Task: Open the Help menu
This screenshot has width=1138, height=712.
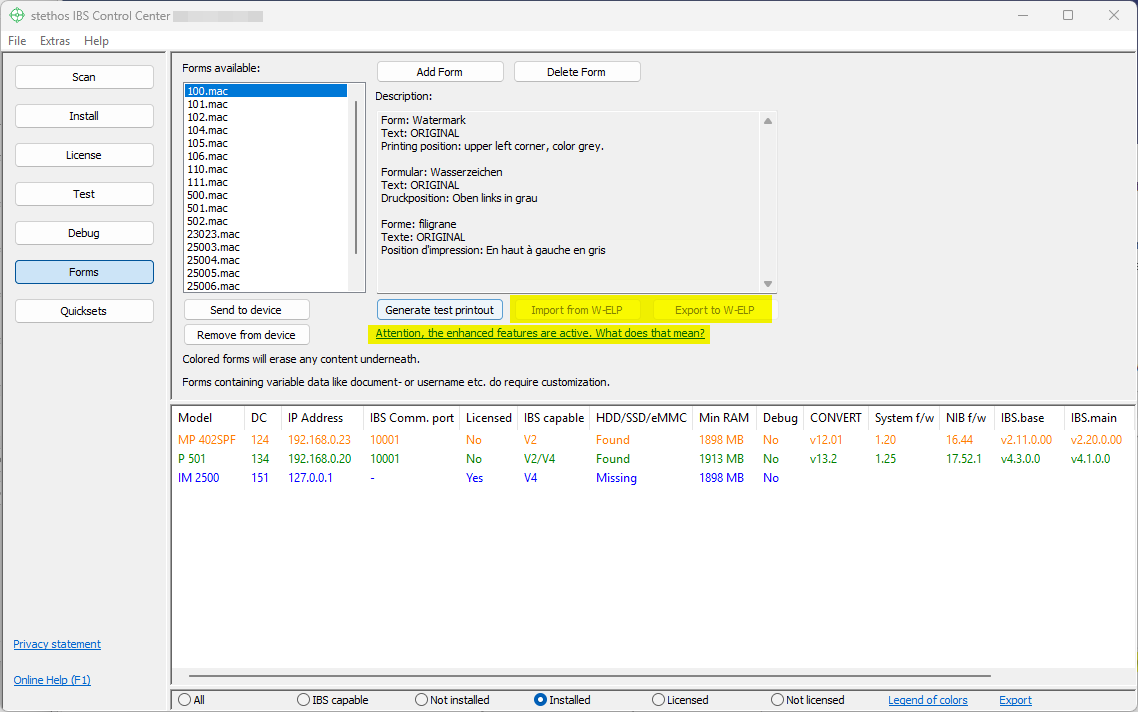Action: pos(96,41)
